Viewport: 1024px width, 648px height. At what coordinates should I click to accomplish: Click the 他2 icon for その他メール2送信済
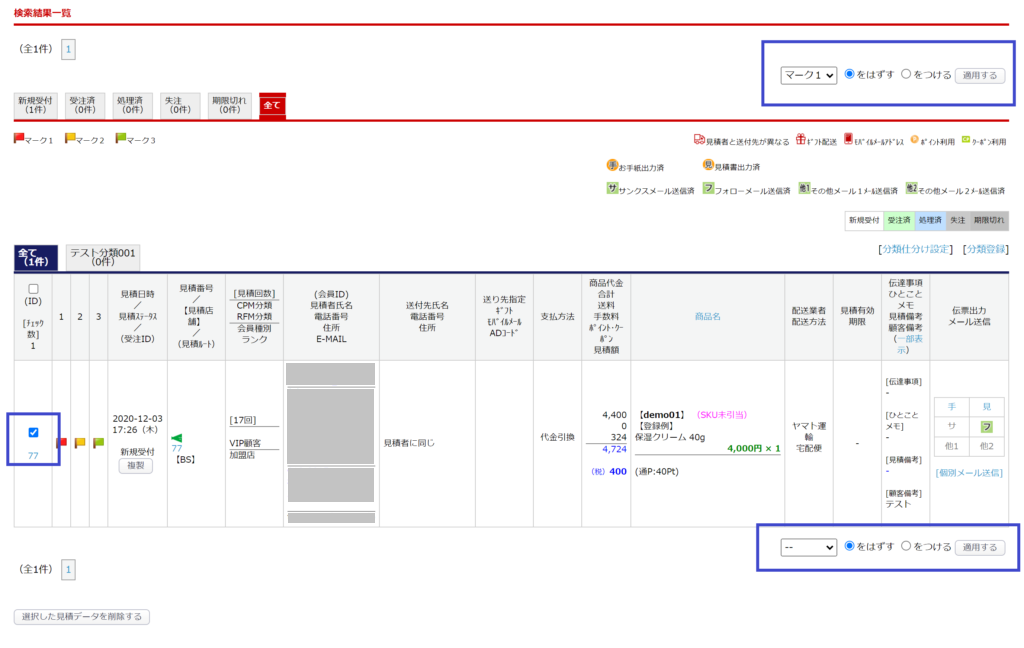pyautogui.click(x=911, y=189)
